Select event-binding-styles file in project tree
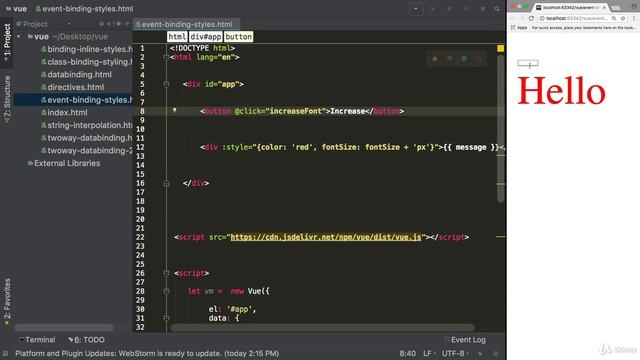The image size is (640, 360). 87,100
